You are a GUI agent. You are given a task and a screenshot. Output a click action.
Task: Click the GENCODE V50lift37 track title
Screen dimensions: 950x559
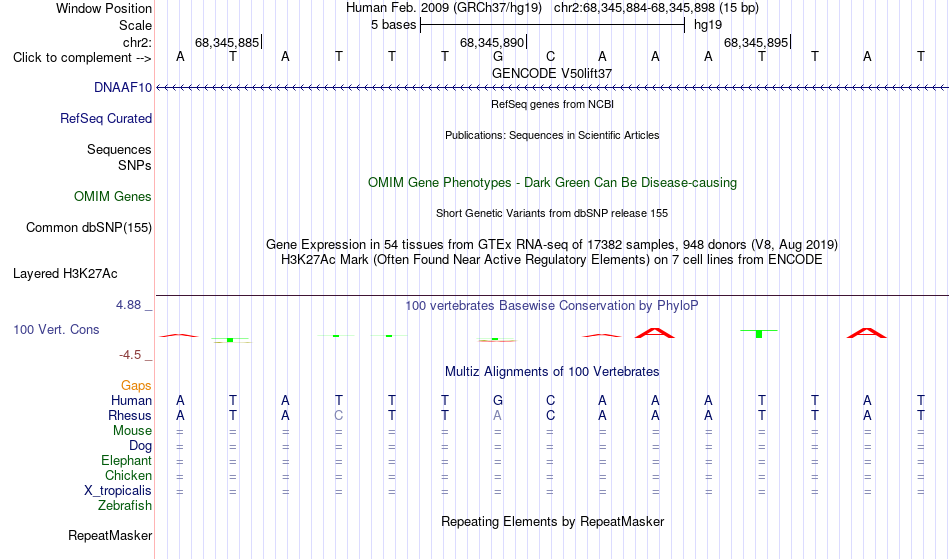[552, 73]
